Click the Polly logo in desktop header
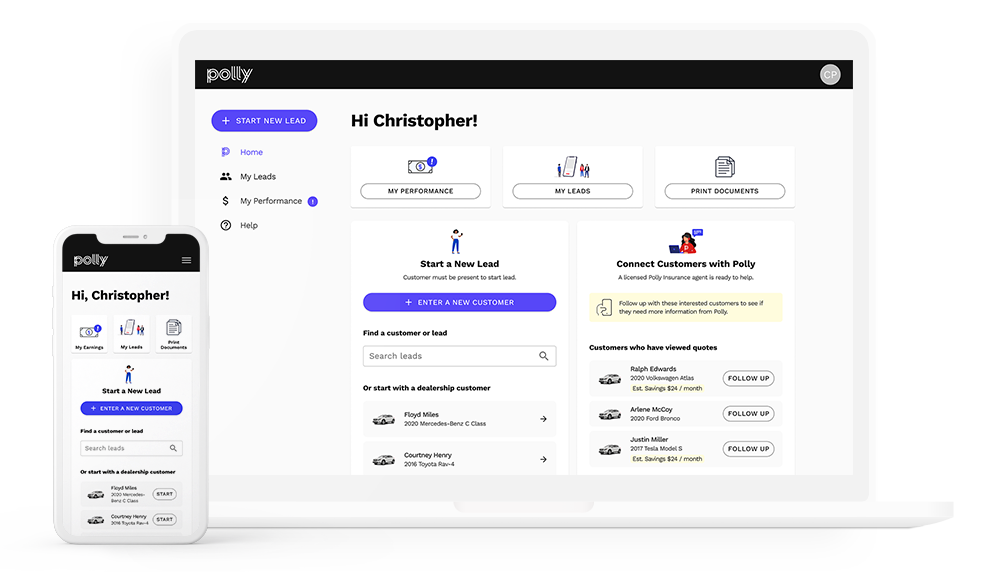The image size is (1000, 586). (x=229, y=75)
